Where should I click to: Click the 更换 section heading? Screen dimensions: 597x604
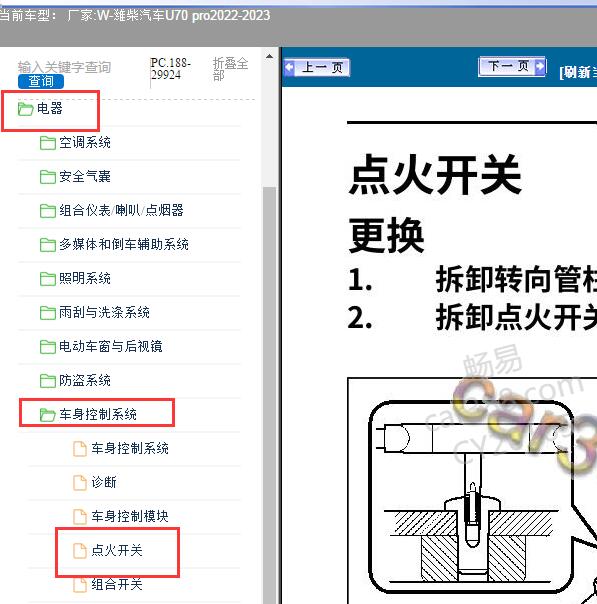(x=386, y=235)
